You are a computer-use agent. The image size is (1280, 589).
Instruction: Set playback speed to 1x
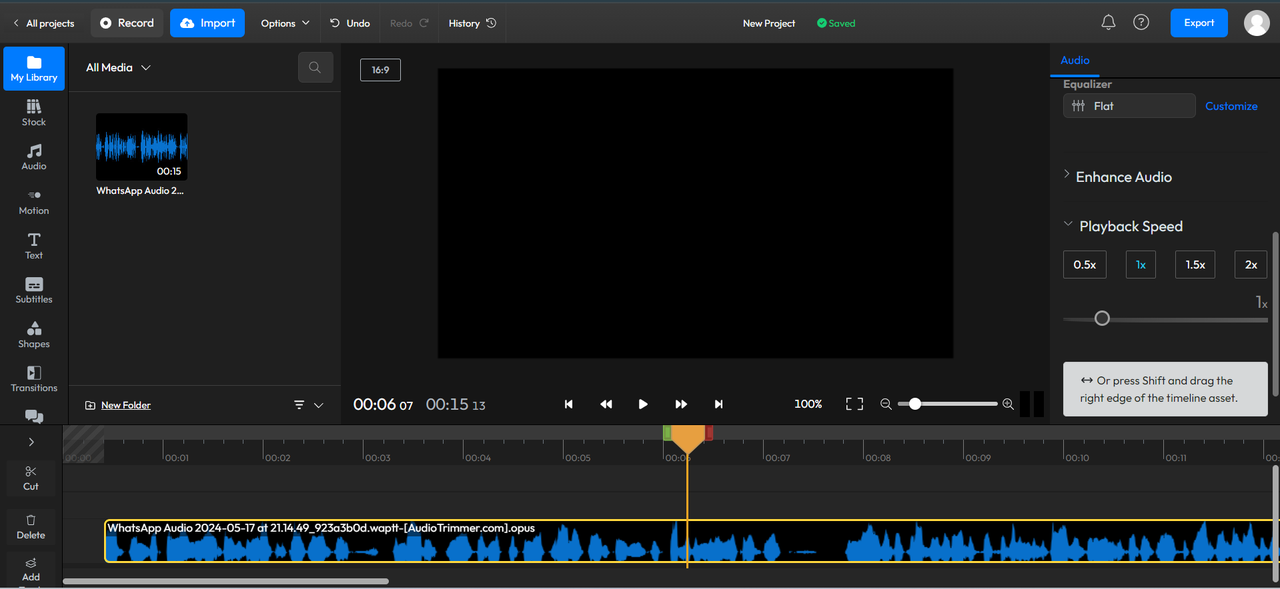[x=1140, y=265]
